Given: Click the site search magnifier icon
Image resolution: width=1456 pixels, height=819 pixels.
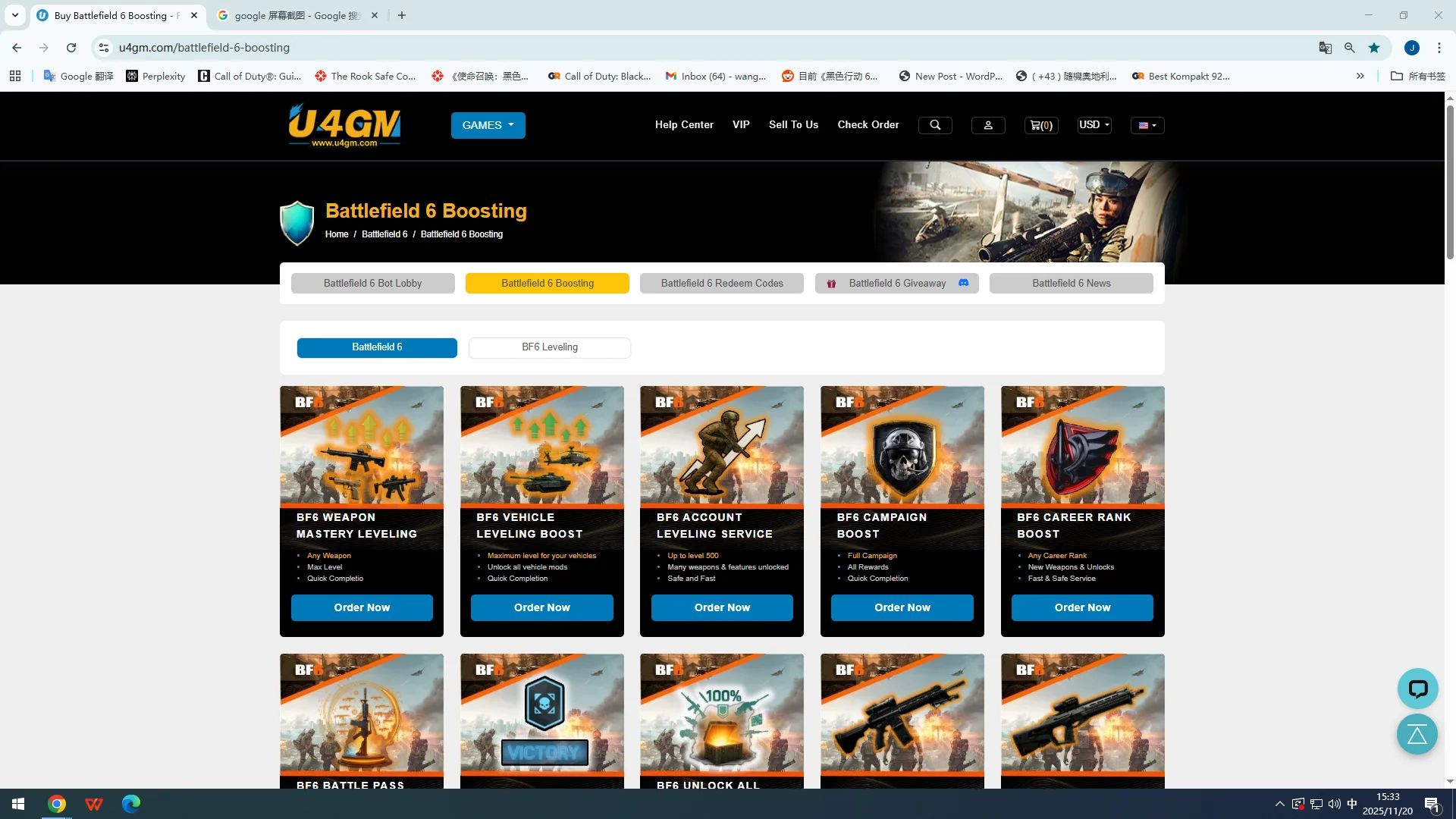Looking at the screenshot, I should pyautogui.click(x=935, y=125).
